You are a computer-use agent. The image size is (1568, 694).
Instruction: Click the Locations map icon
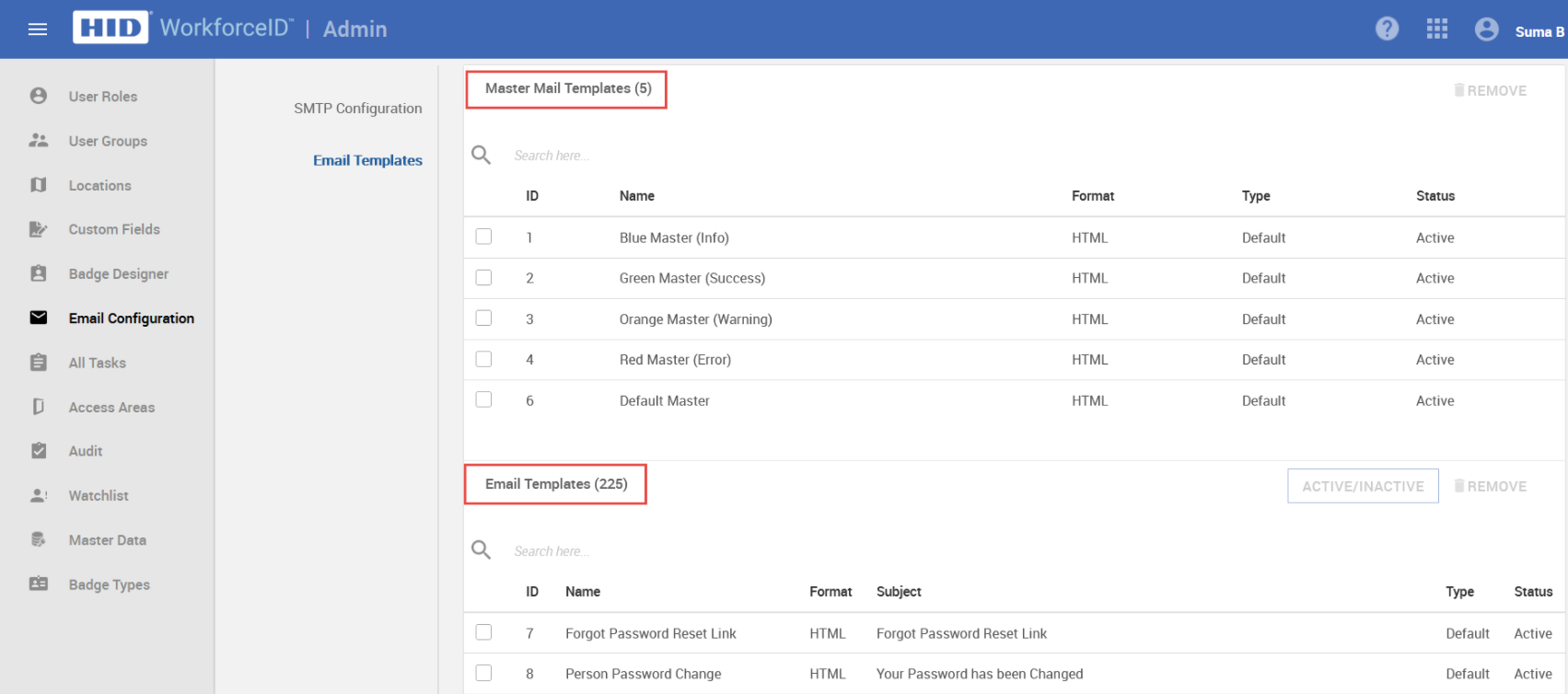tap(39, 185)
